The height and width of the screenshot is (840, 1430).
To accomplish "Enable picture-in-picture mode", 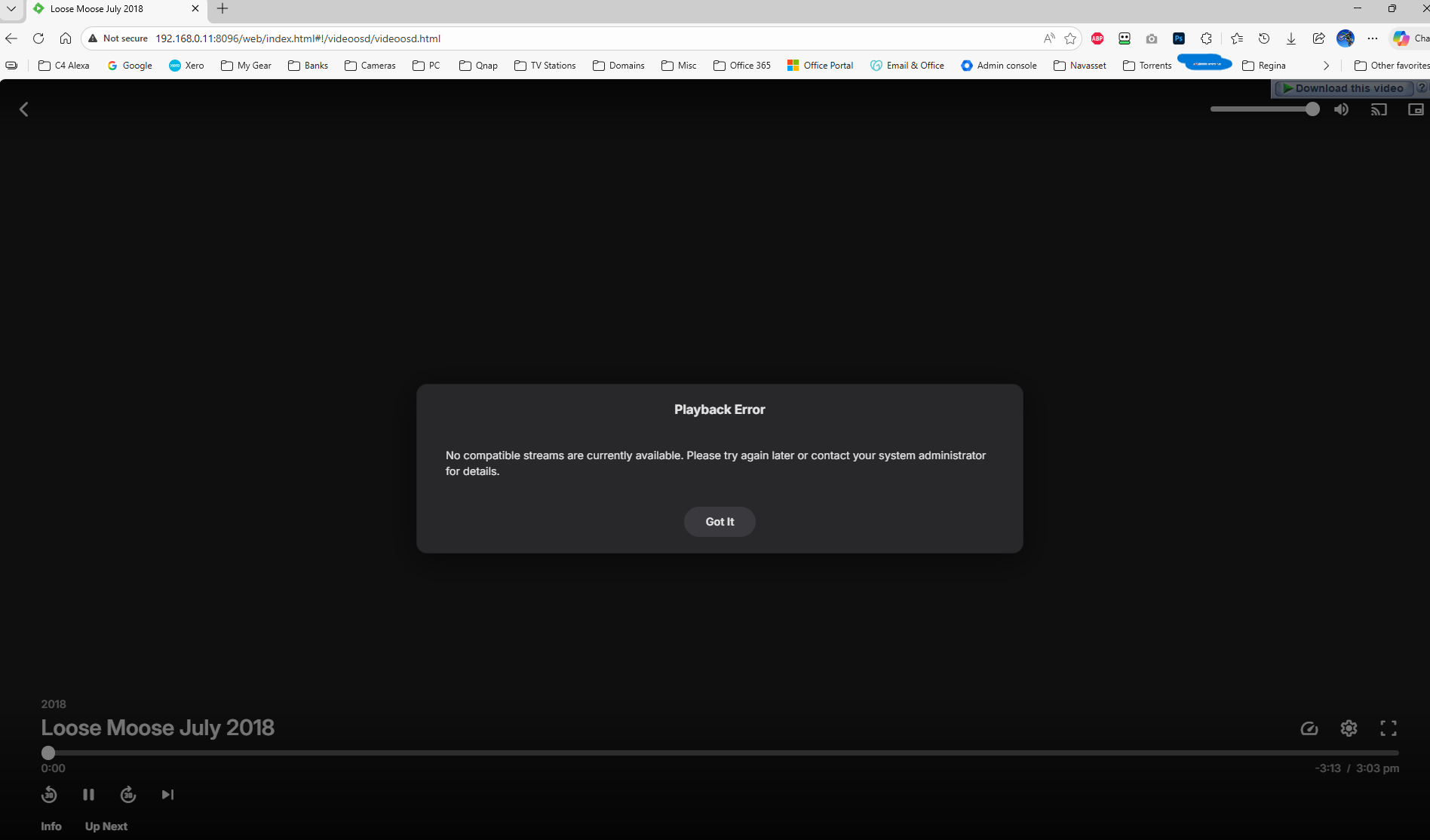I will click(x=1416, y=109).
